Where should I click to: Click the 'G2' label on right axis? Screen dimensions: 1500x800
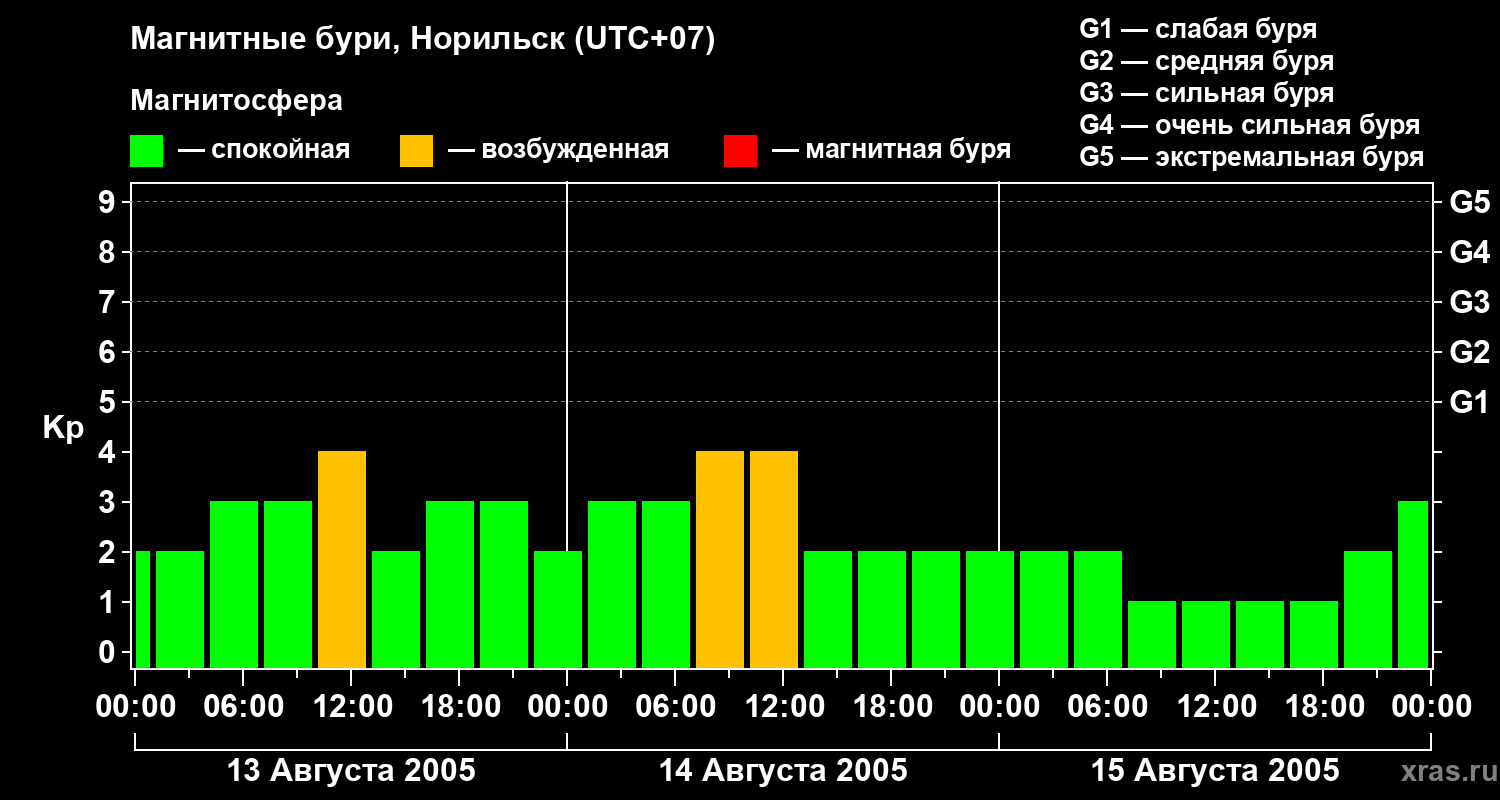1469,352
